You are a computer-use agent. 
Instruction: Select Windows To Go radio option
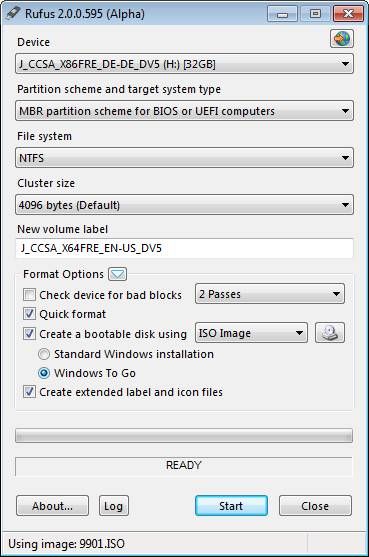[44, 373]
